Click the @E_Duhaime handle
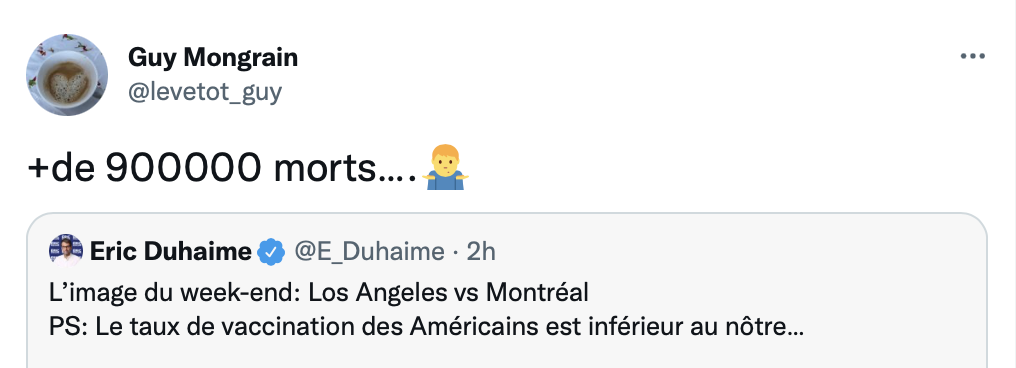Viewport: 1016px width, 368px height. [x=369, y=251]
